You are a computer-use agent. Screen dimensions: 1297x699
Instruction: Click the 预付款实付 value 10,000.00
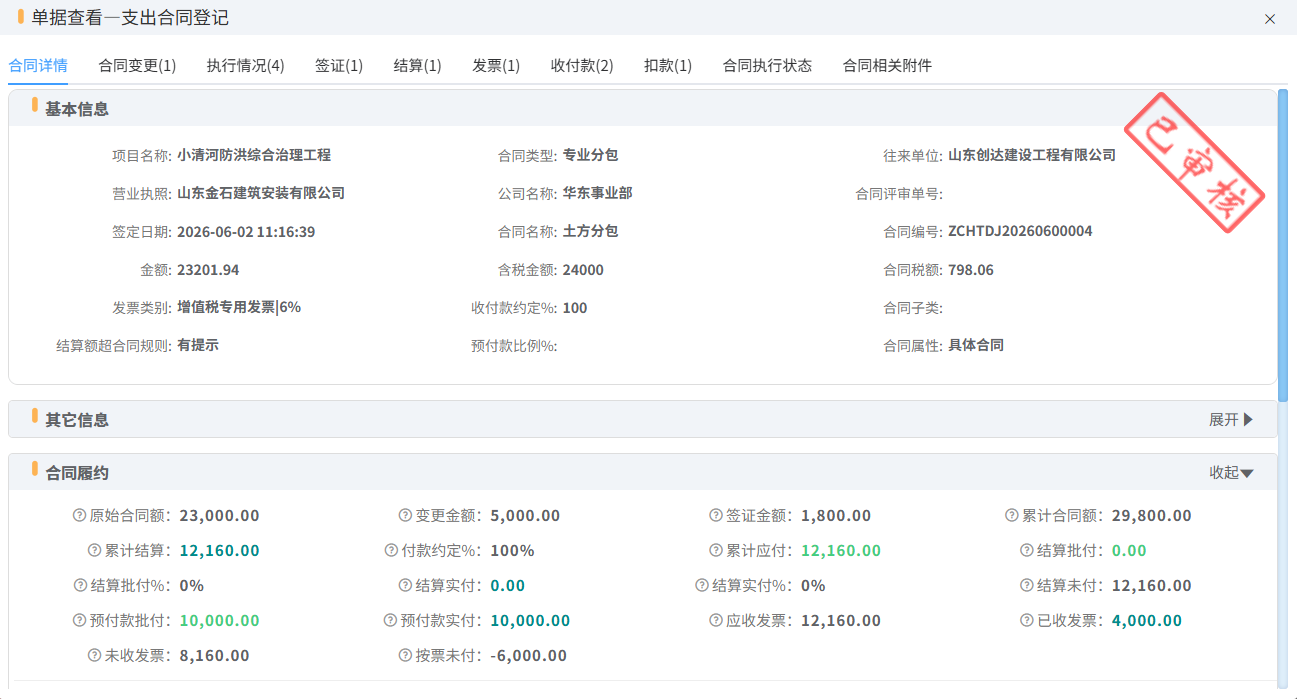(530, 621)
